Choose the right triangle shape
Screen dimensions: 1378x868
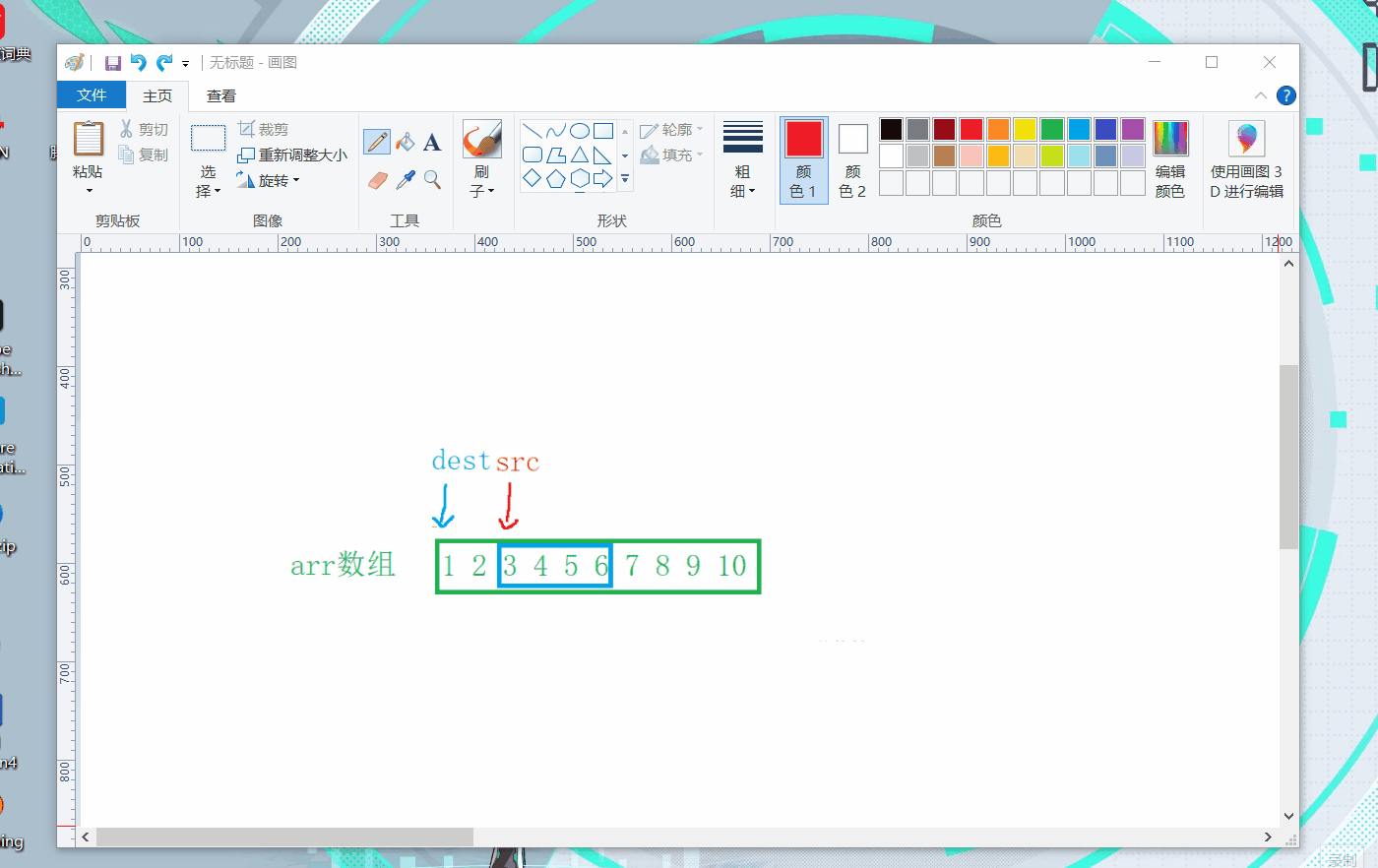point(603,155)
